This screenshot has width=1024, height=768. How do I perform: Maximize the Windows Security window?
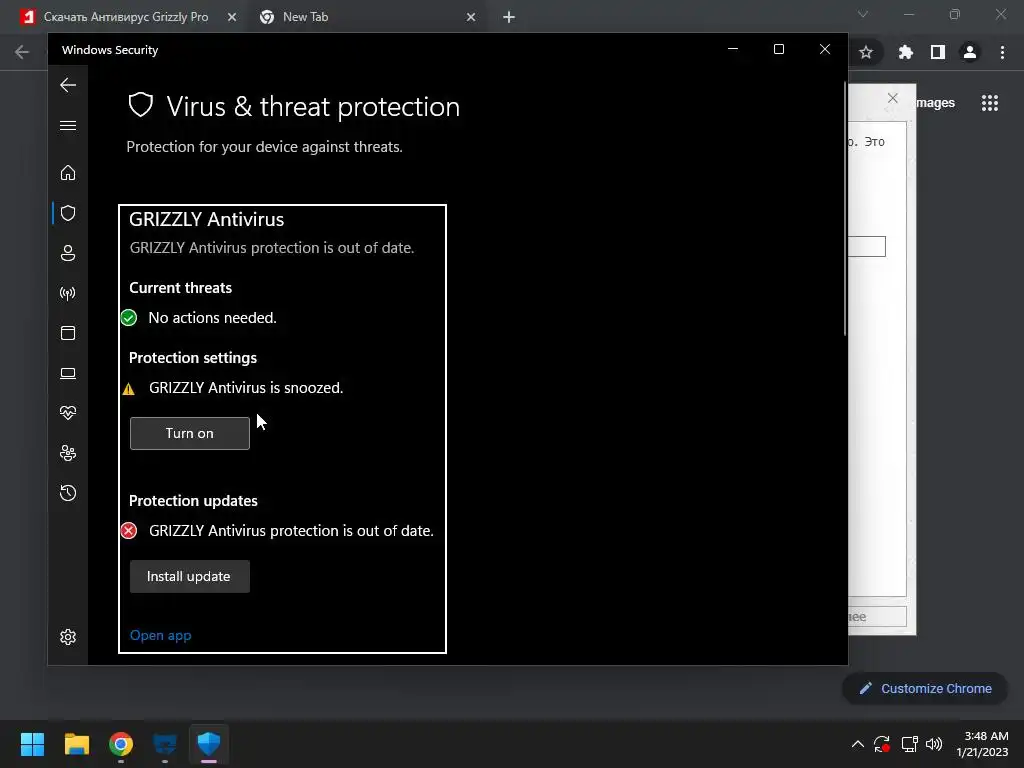pyautogui.click(x=778, y=49)
